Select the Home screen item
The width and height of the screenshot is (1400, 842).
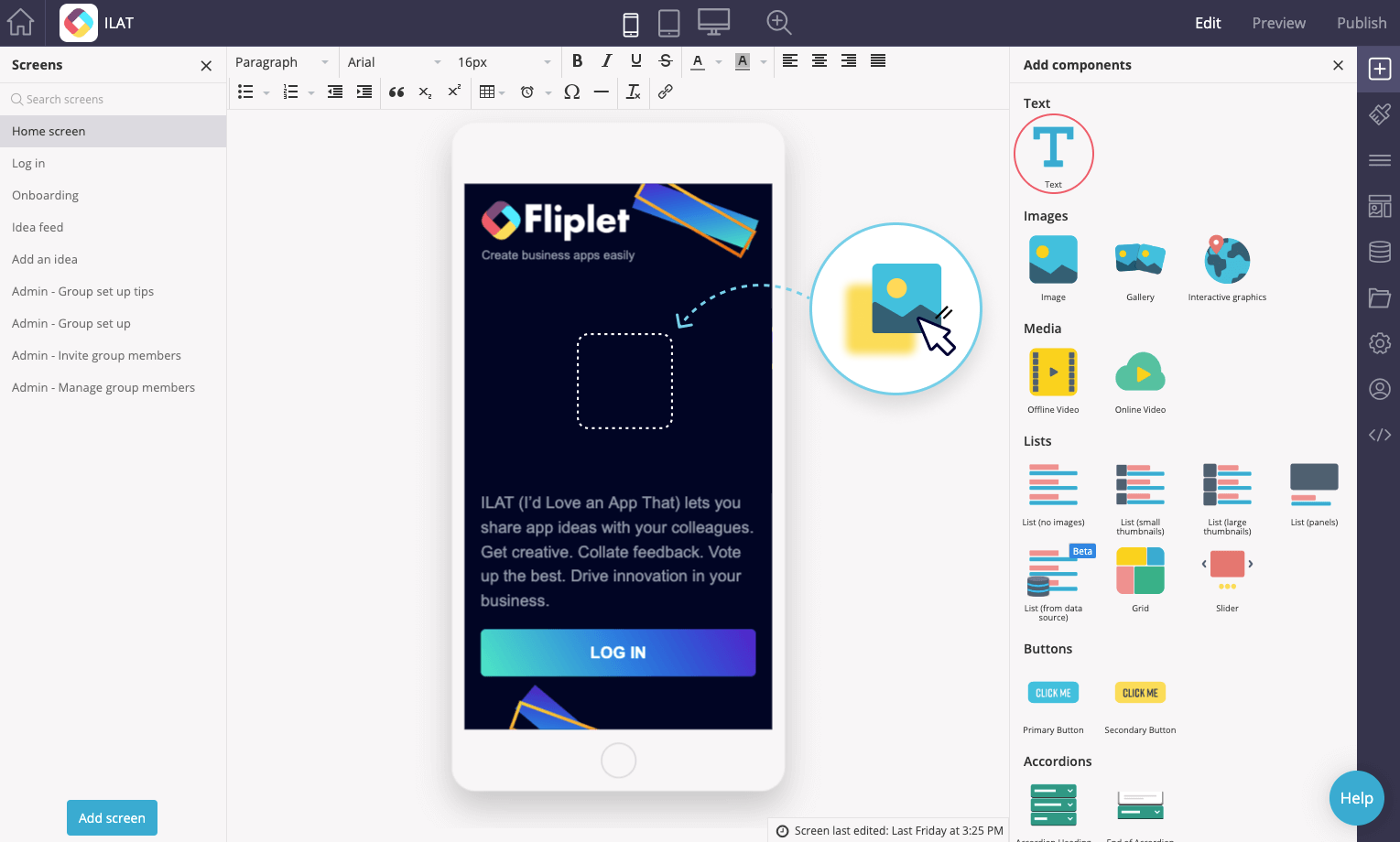(x=113, y=131)
